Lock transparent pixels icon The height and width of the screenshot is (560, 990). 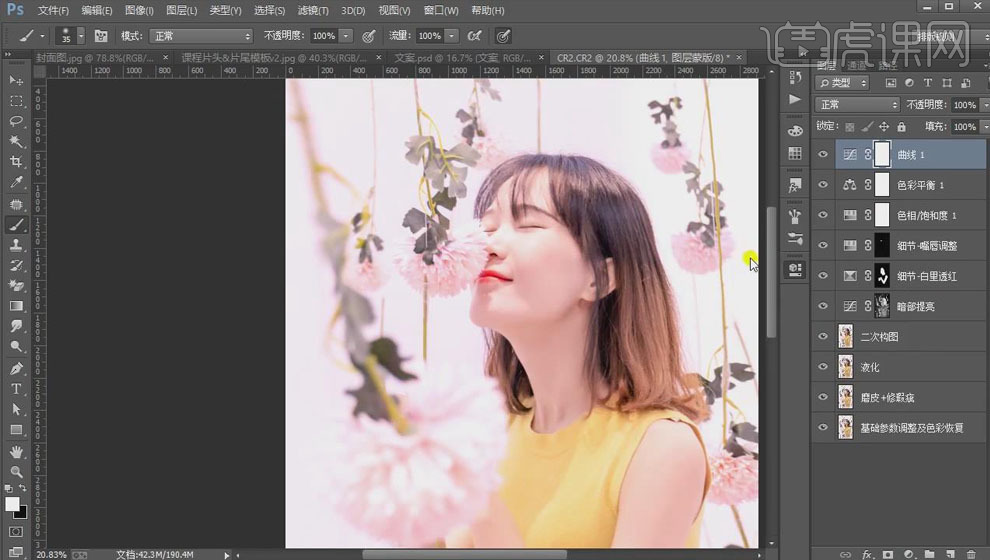point(850,126)
